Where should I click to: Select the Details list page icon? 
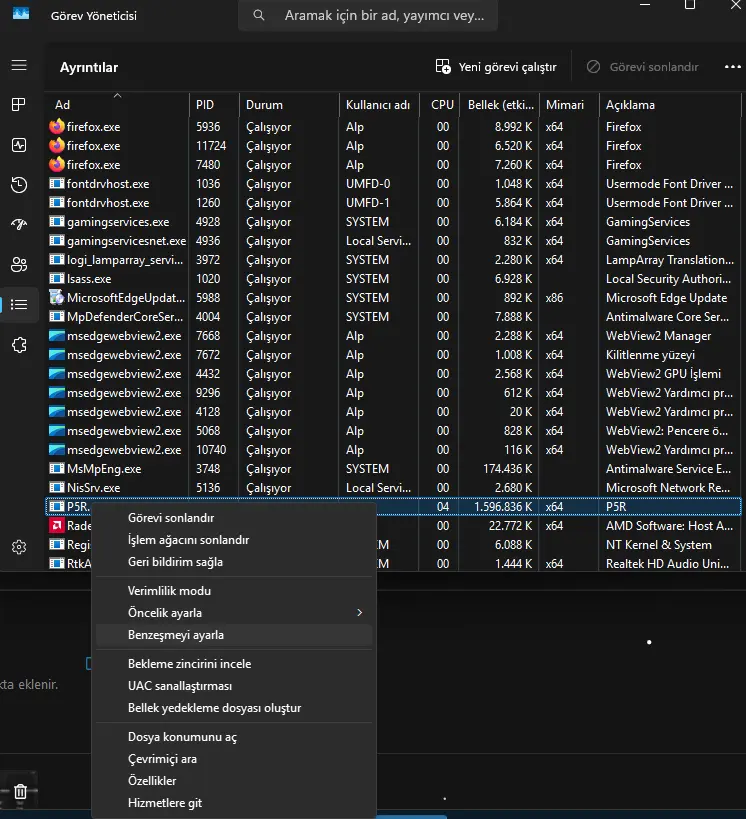(19, 305)
